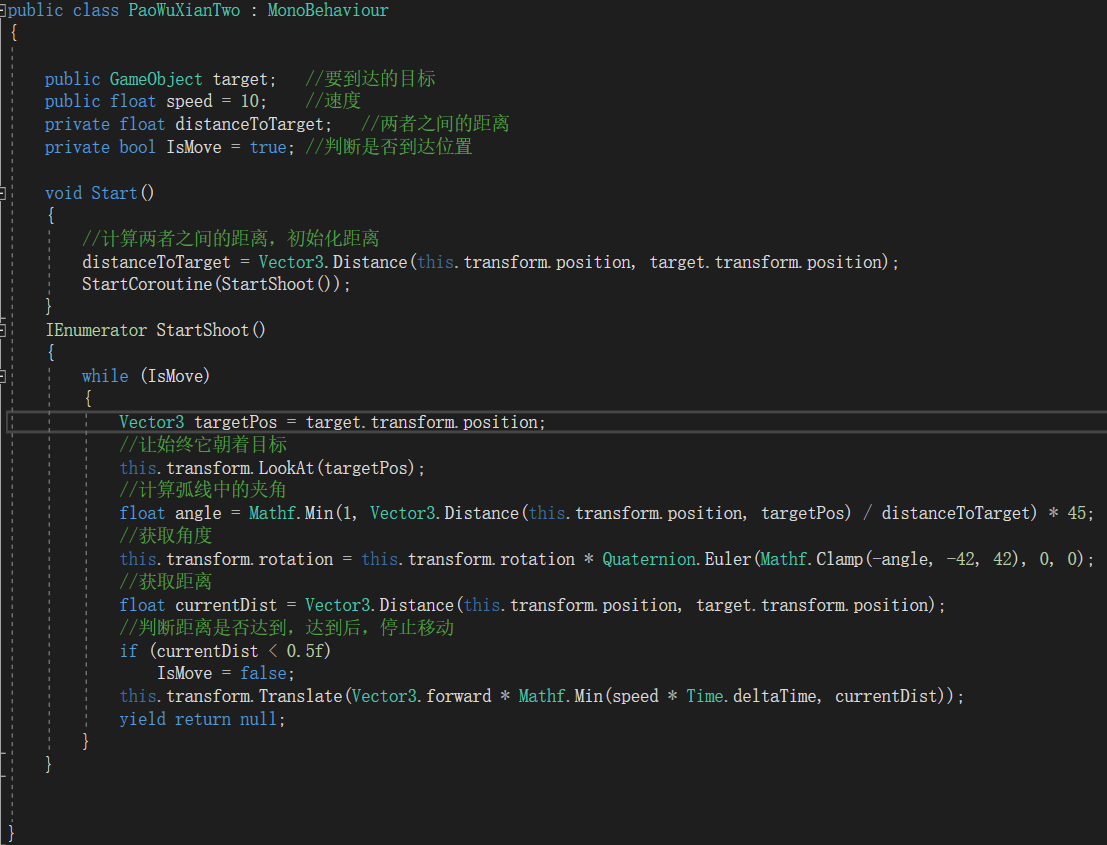
Task: Click the GameObject type of the target field
Action: (155, 78)
